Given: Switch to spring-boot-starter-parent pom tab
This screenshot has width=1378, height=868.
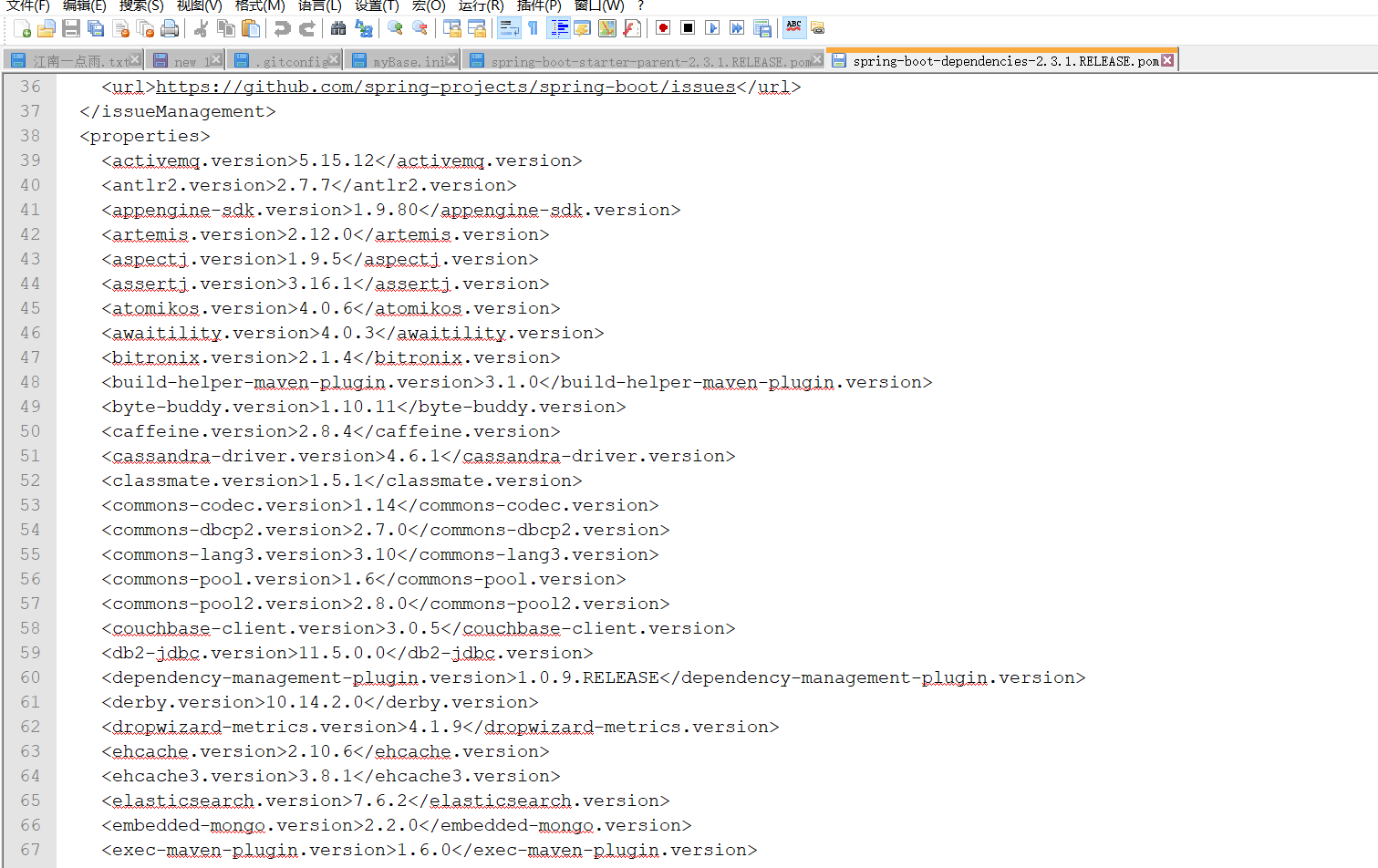Looking at the screenshot, I should click(643, 61).
